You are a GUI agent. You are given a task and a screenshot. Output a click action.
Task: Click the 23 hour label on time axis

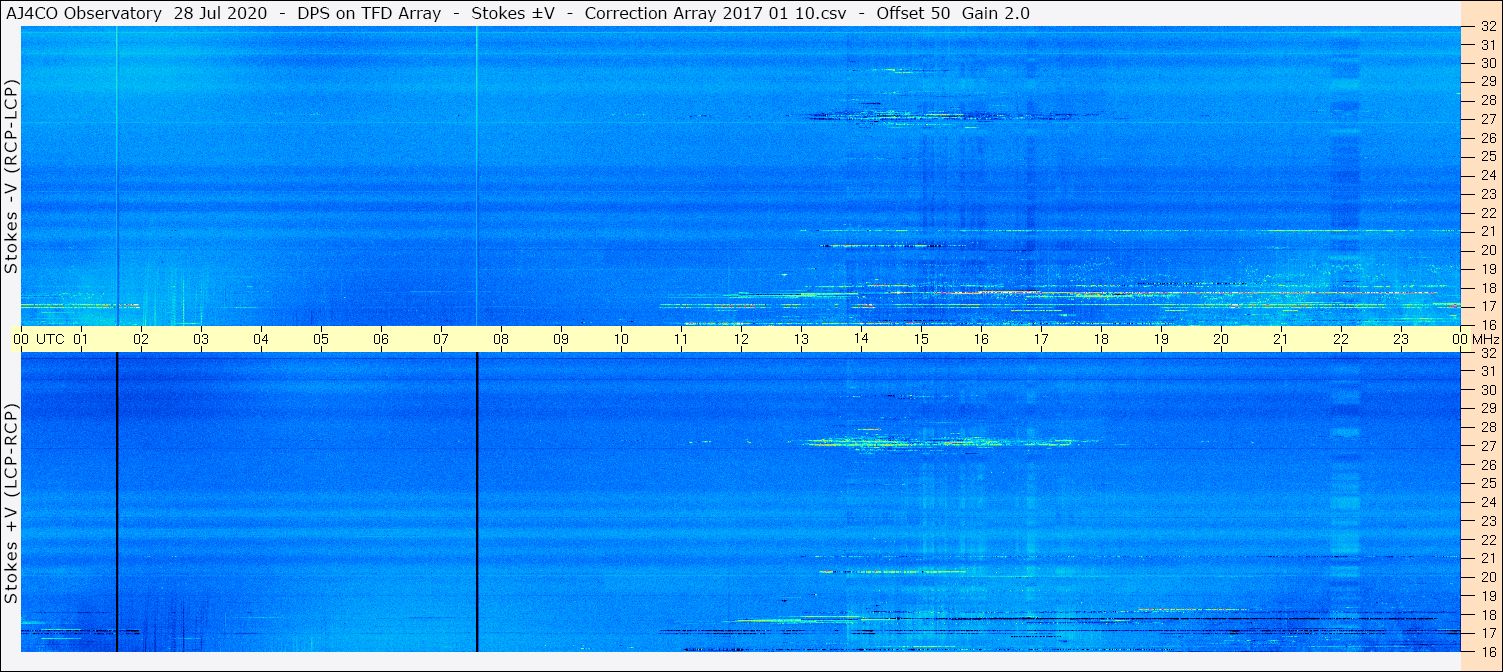(1401, 340)
